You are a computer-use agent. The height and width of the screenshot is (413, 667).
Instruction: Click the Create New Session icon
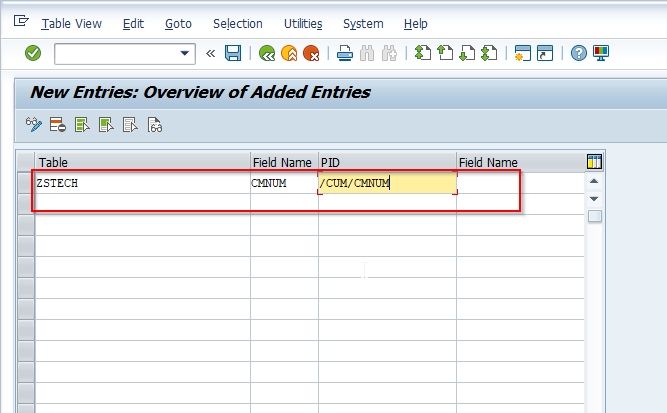(523, 53)
